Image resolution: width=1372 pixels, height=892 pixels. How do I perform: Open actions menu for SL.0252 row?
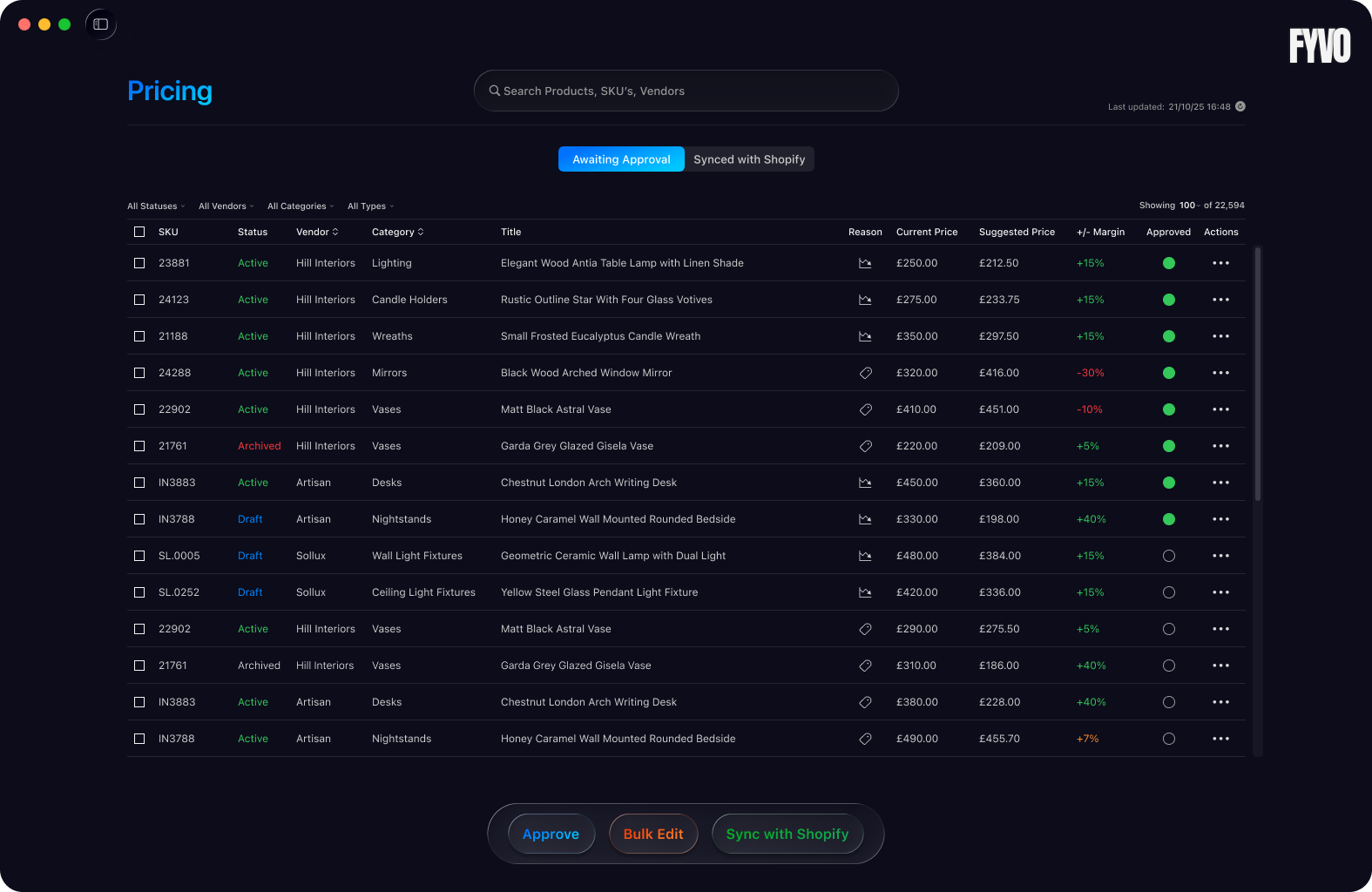[1220, 592]
